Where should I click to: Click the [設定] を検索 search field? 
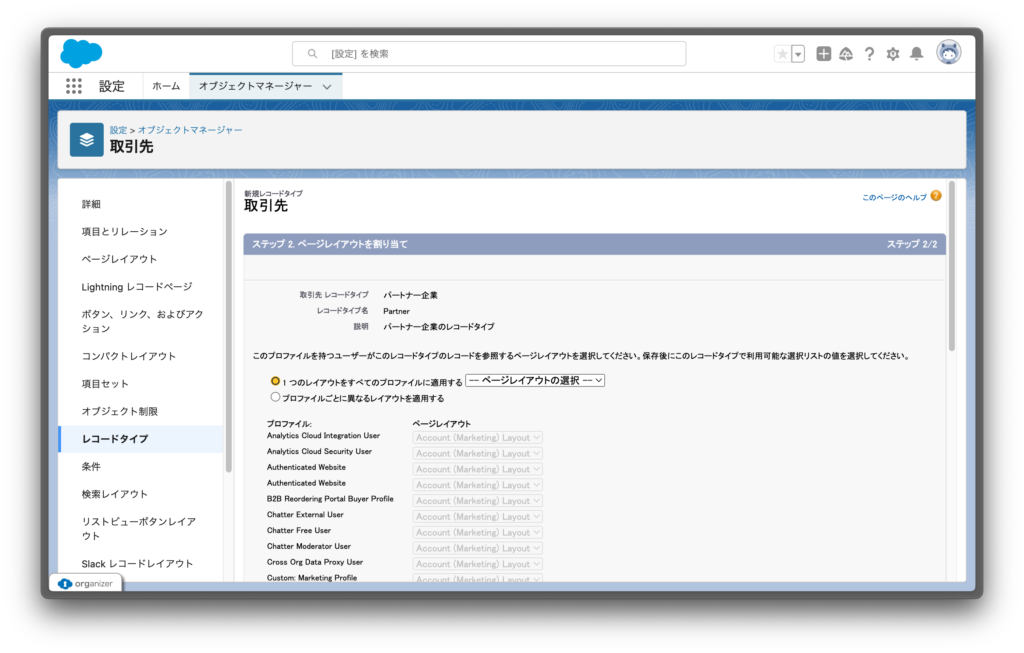(489, 54)
